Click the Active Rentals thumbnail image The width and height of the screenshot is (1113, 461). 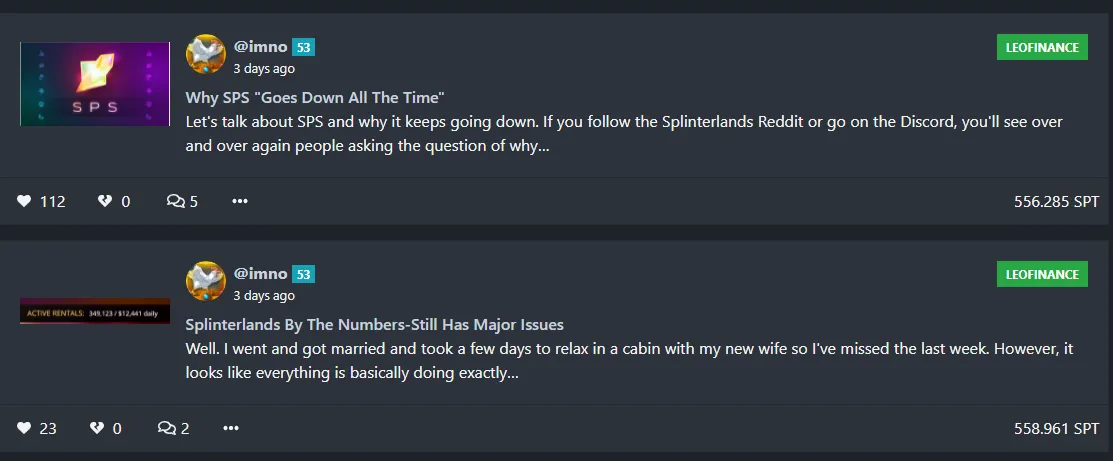[x=95, y=311]
